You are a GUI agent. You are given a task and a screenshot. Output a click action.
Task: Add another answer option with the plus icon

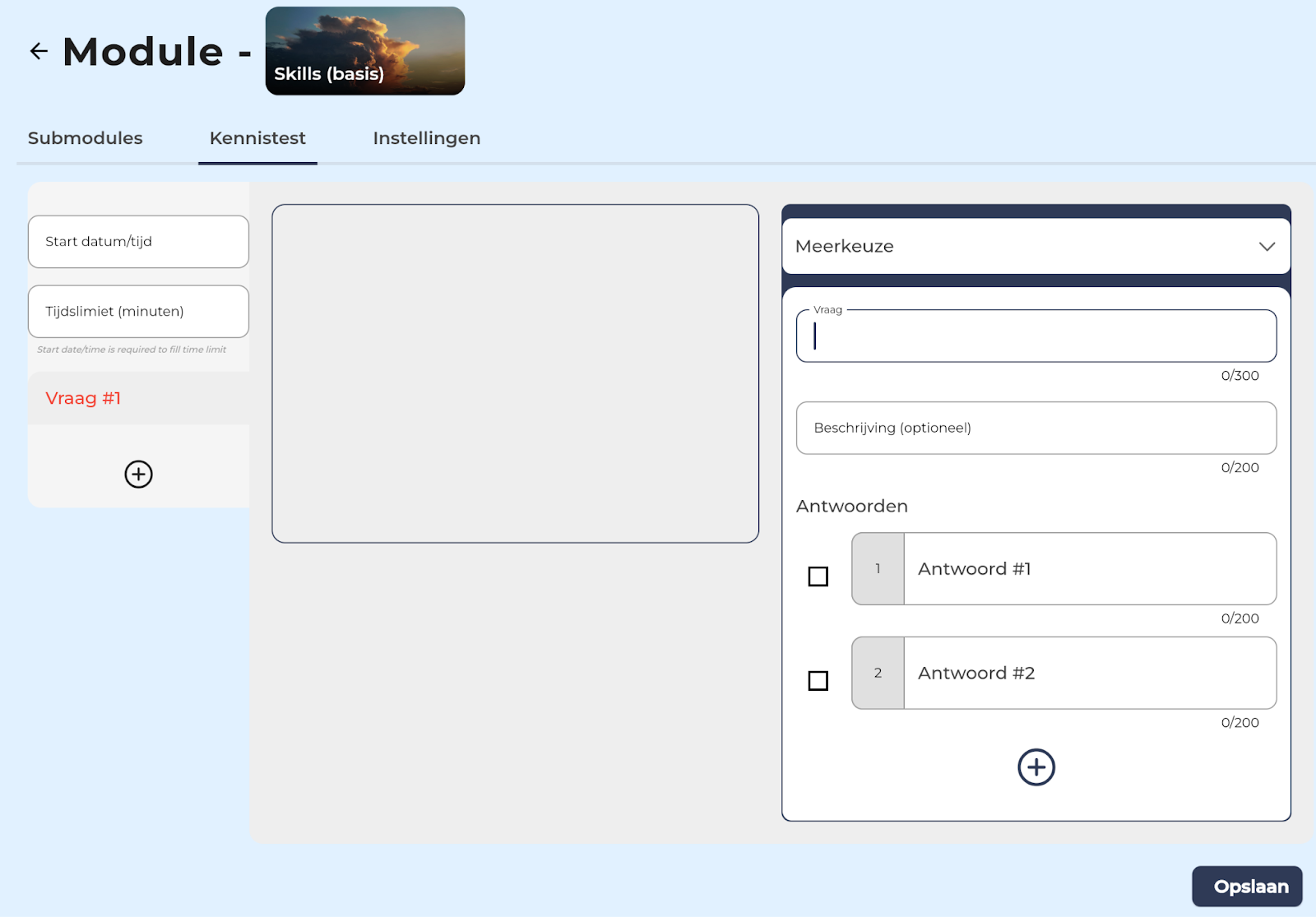[x=1036, y=767]
